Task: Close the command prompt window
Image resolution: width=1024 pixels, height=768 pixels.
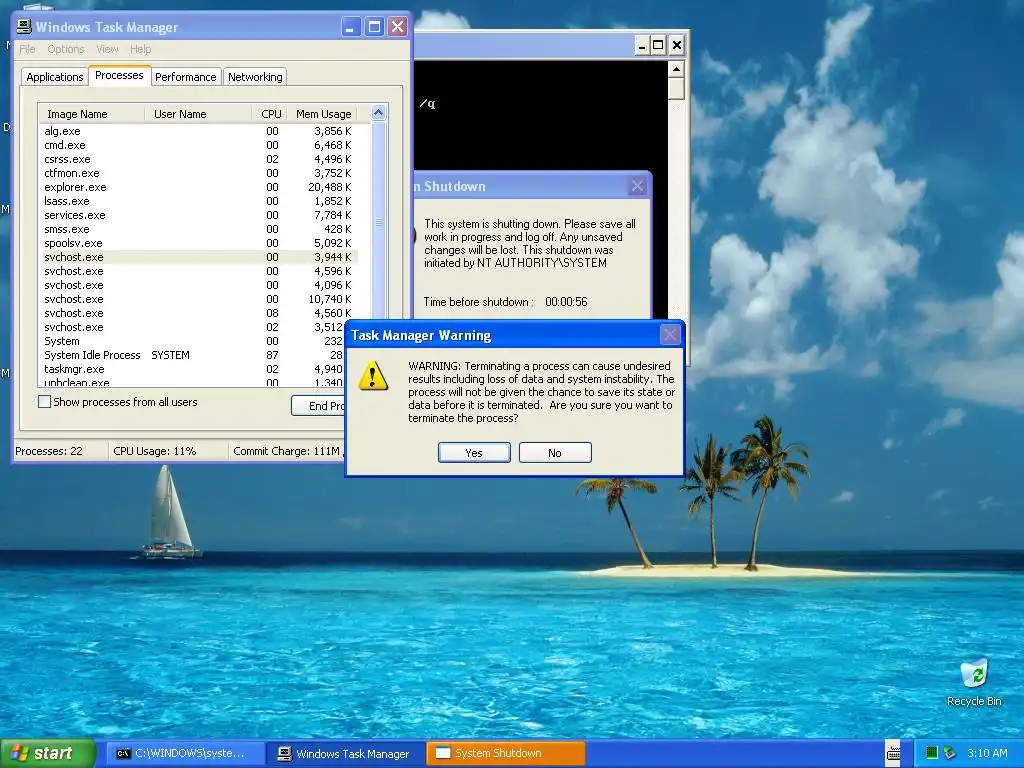Action: 677,45
